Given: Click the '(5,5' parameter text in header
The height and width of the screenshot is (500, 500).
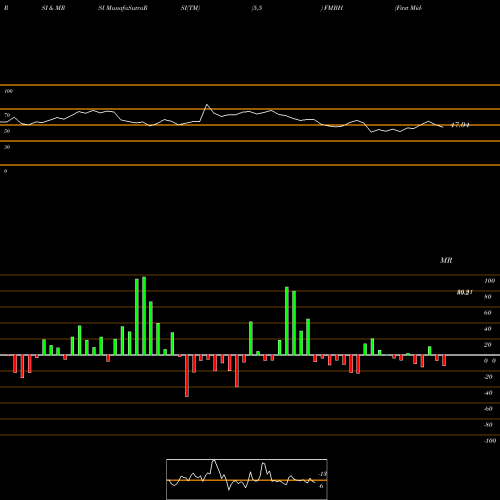Looking at the screenshot, I should pyautogui.click(x=257, y=8).
